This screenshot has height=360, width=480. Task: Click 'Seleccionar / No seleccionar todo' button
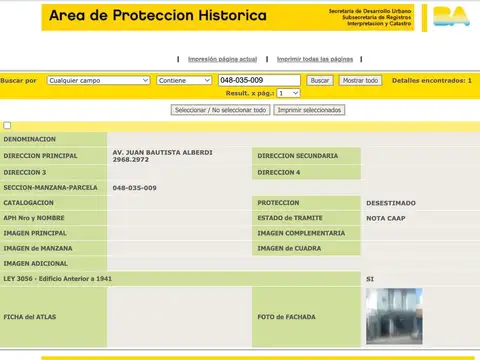pos(220,110)
